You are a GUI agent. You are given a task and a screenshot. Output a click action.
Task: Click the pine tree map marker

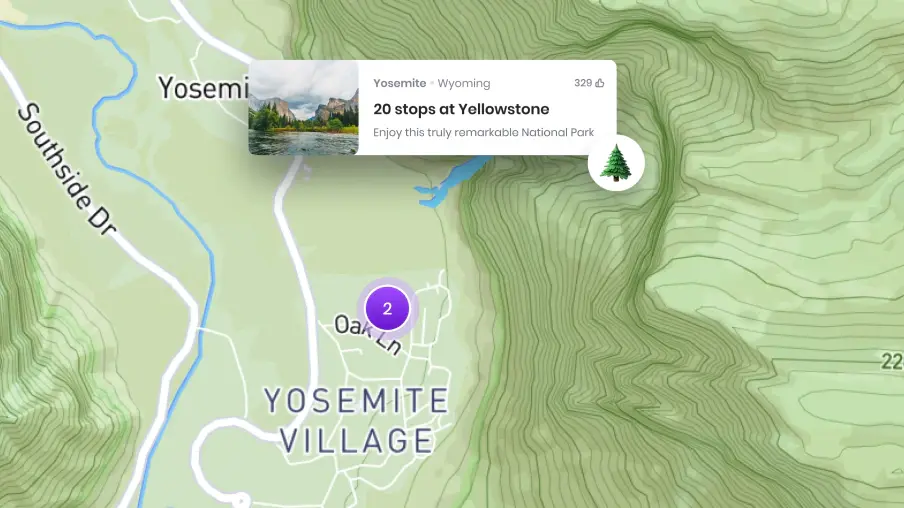click(x=616, y=163)
